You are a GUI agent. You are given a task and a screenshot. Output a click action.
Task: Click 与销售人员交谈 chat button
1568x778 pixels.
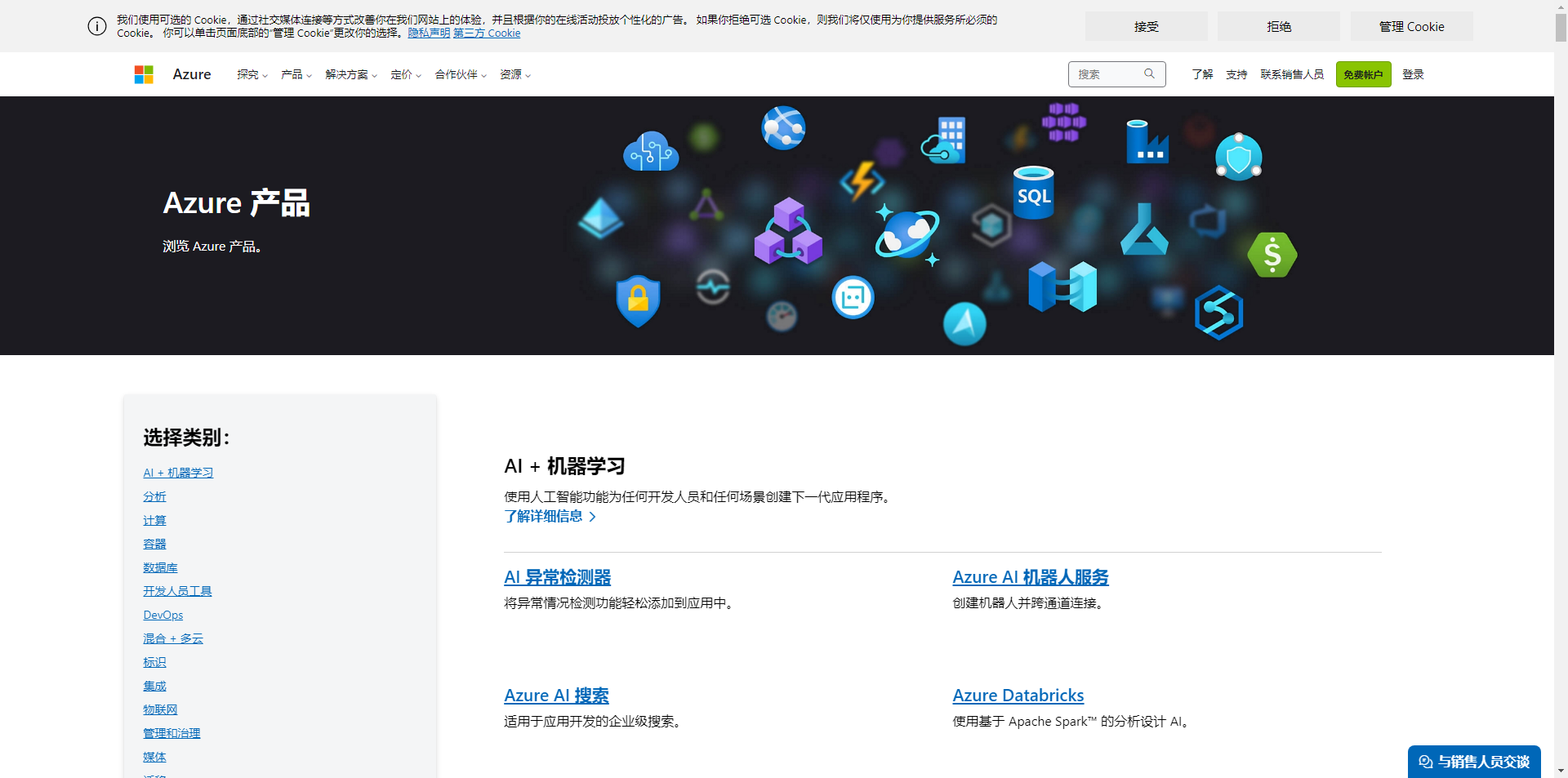click(1474, 762)
